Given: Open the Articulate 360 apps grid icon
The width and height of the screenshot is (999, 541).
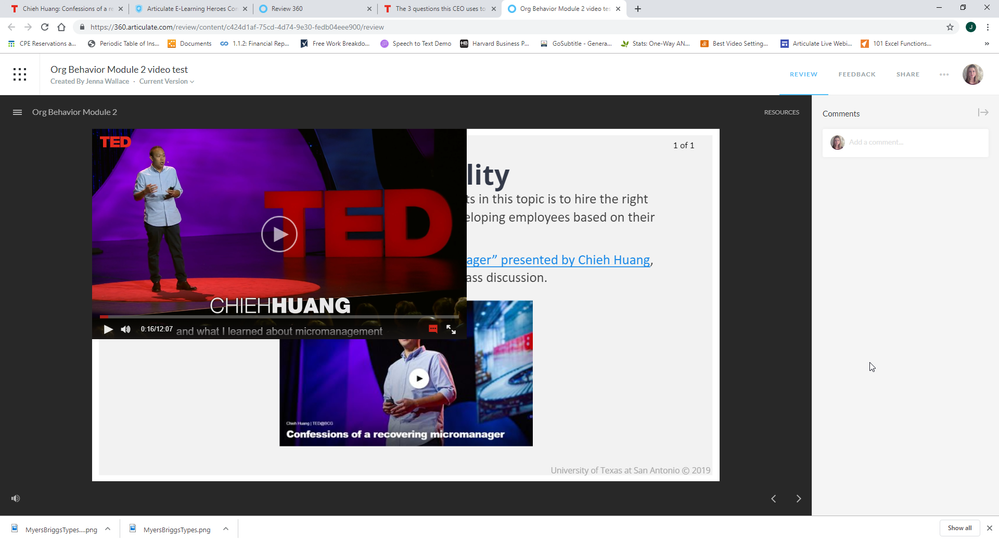Looking at the screenshot, I should (x=20, y=75).
